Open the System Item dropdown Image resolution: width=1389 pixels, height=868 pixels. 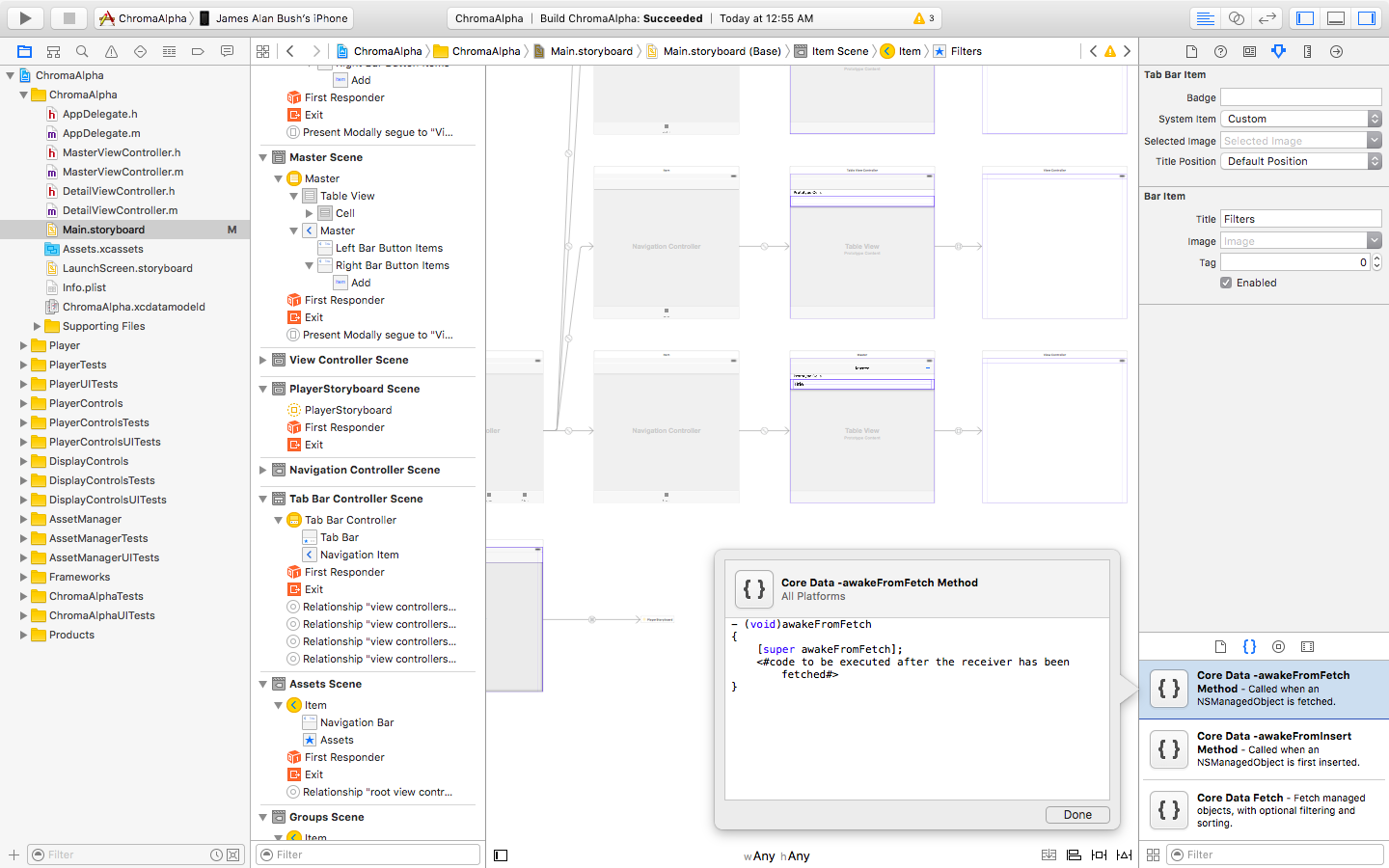coord(1301,119)
